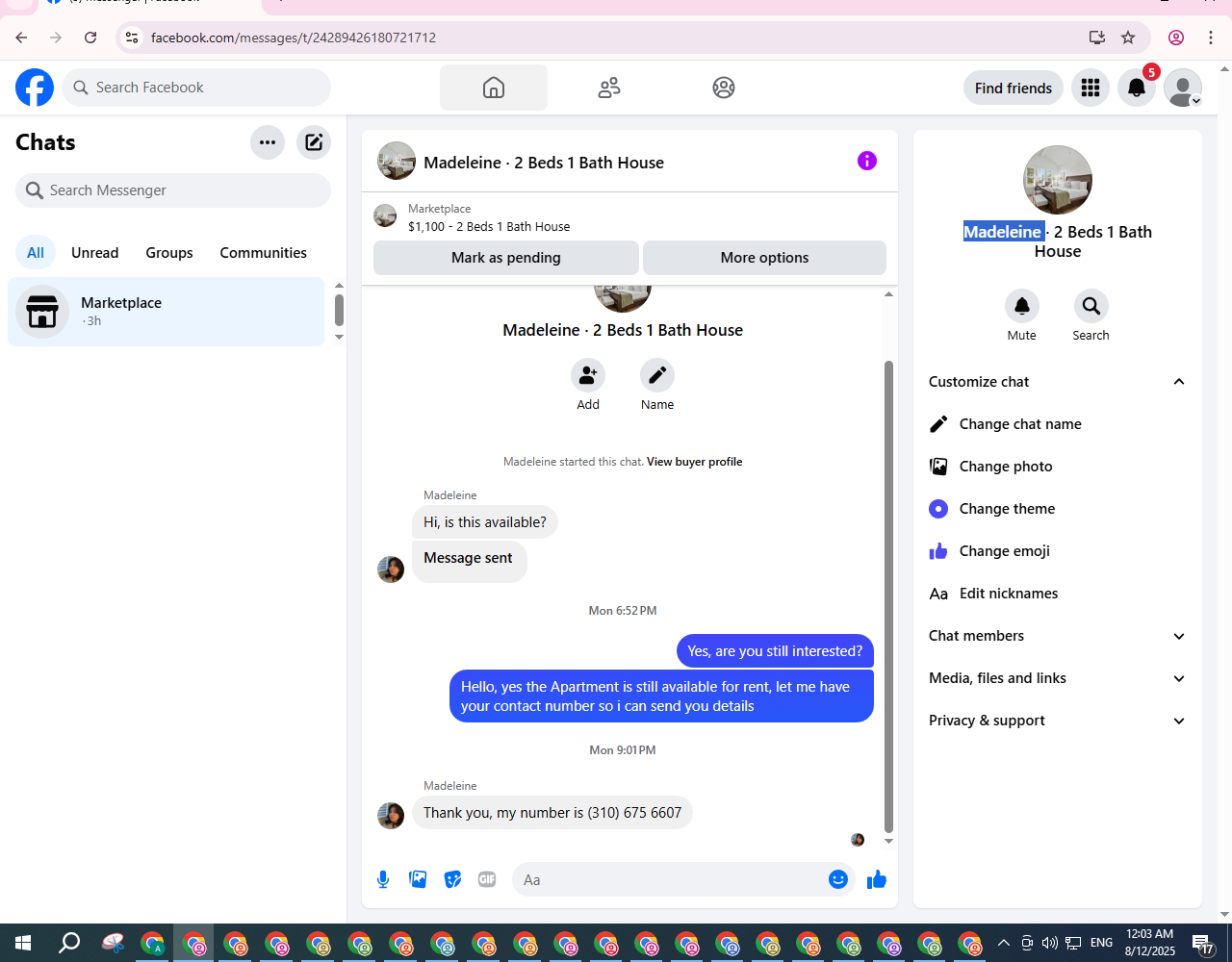Image resolution: width=1232 pixels, height=962 pixels.
Task: Click More options button
Action: [x=764, y=258]
